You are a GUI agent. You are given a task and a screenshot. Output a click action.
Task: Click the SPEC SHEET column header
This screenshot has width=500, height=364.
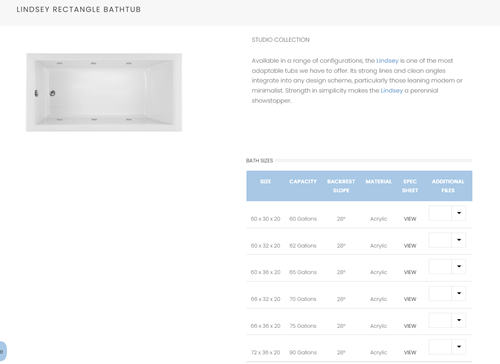click(x=410, y=186)
